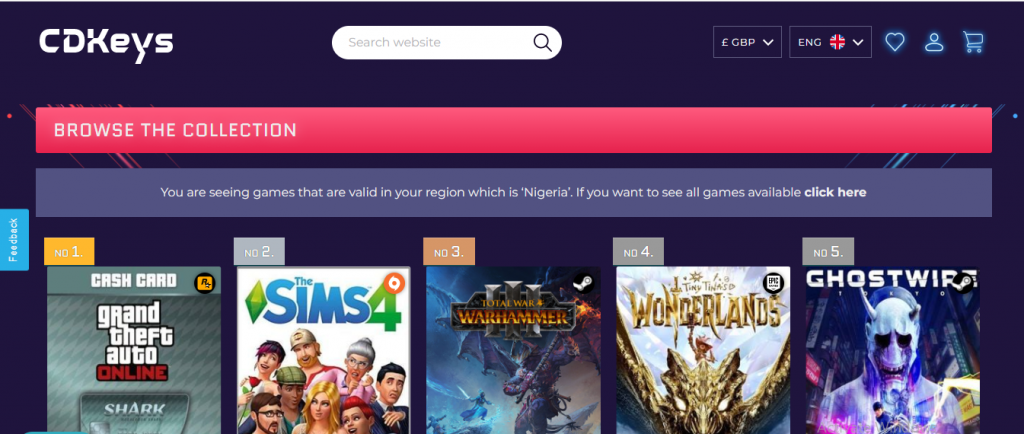The height and width of the screenshot is (434, 1024).
Task: Open the wishlist heart icon
Action: (x=895, y=42)
